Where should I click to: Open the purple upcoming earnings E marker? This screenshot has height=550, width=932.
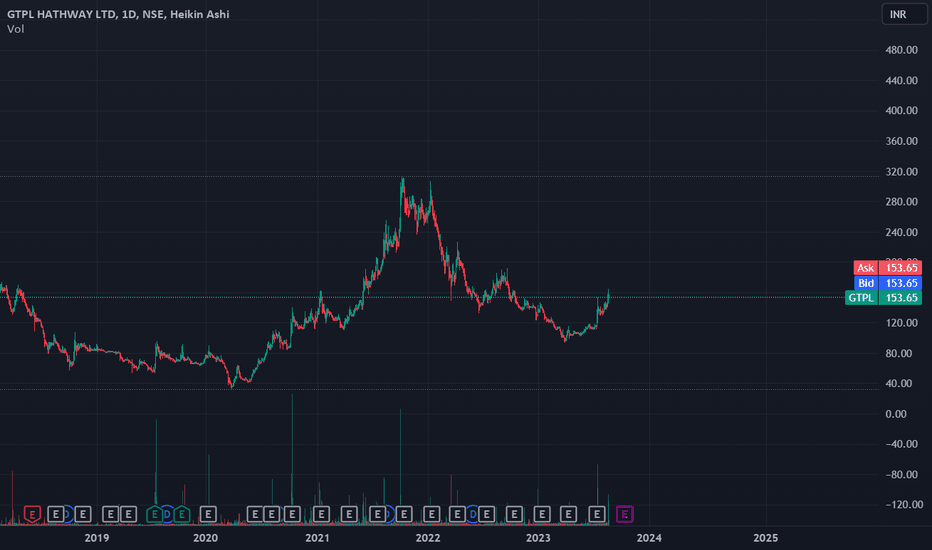point(624,514)
